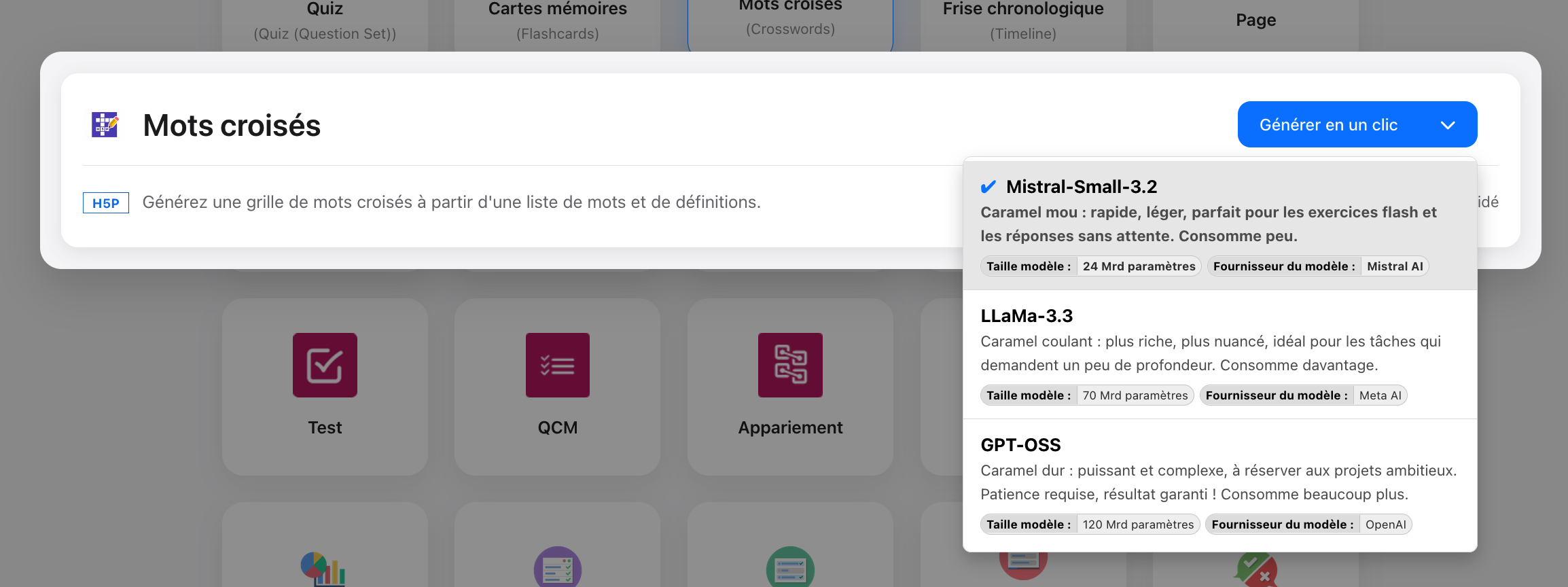1568x587 pixels.
Task: Select the QCM checklist icon
Action: 557,365
